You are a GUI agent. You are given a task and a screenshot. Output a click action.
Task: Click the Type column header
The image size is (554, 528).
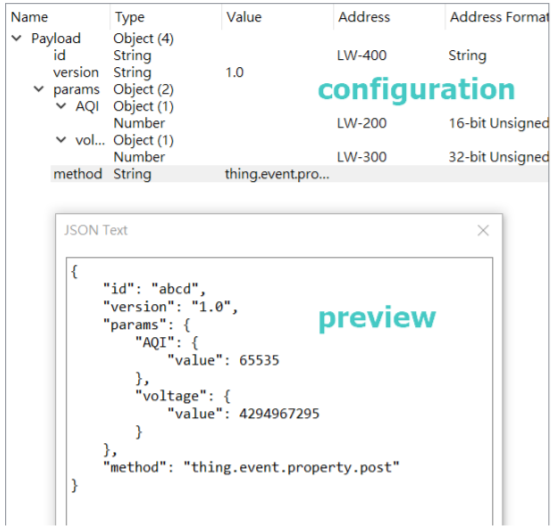pos(166,17)
